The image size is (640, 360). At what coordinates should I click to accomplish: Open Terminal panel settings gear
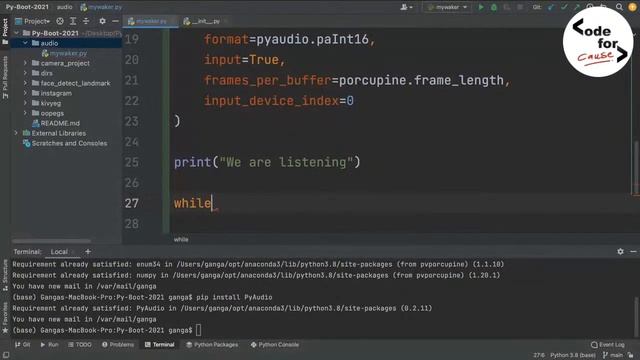tap(620, 251)
